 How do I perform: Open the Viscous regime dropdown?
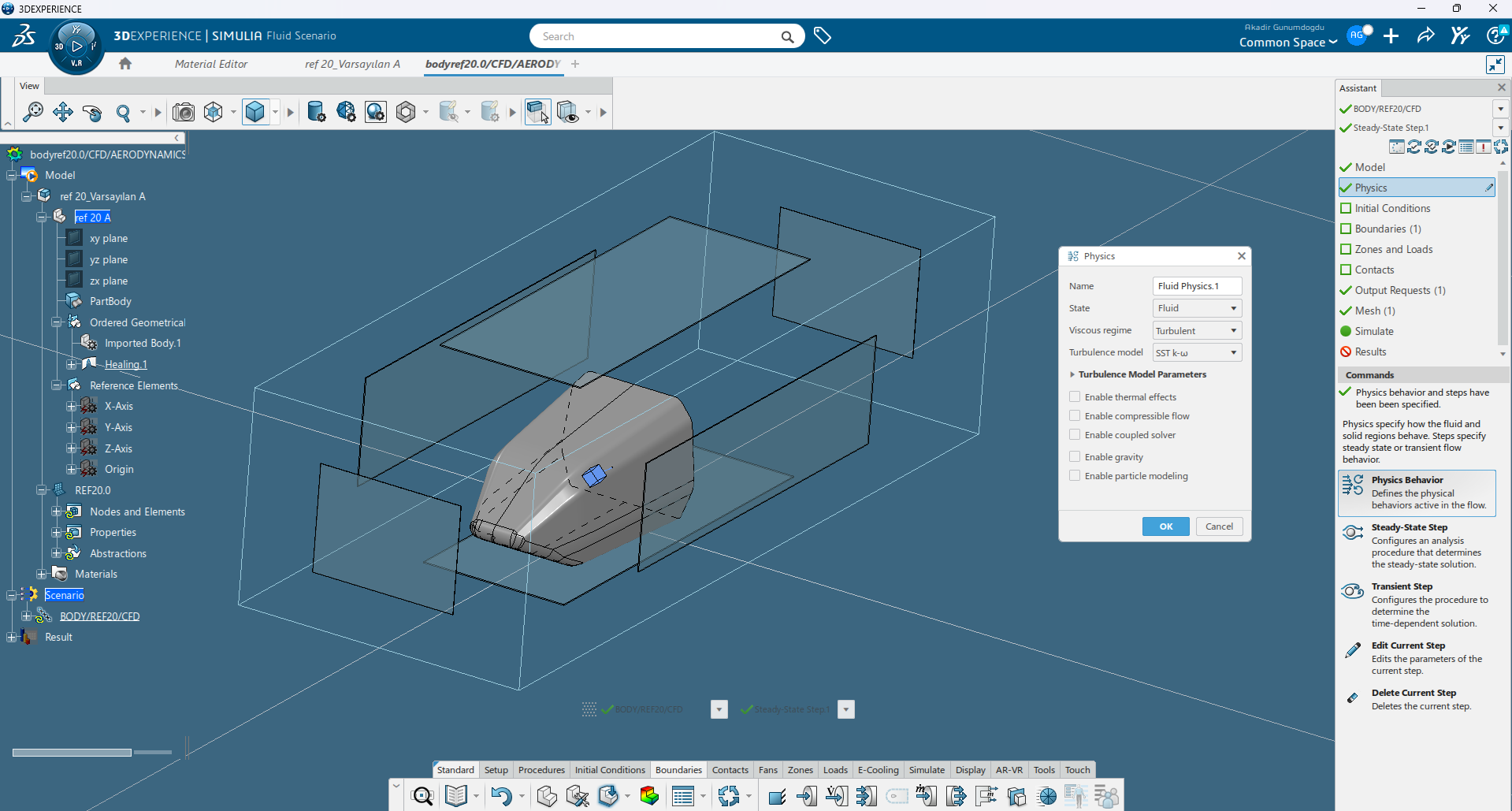coord(1197,330)
